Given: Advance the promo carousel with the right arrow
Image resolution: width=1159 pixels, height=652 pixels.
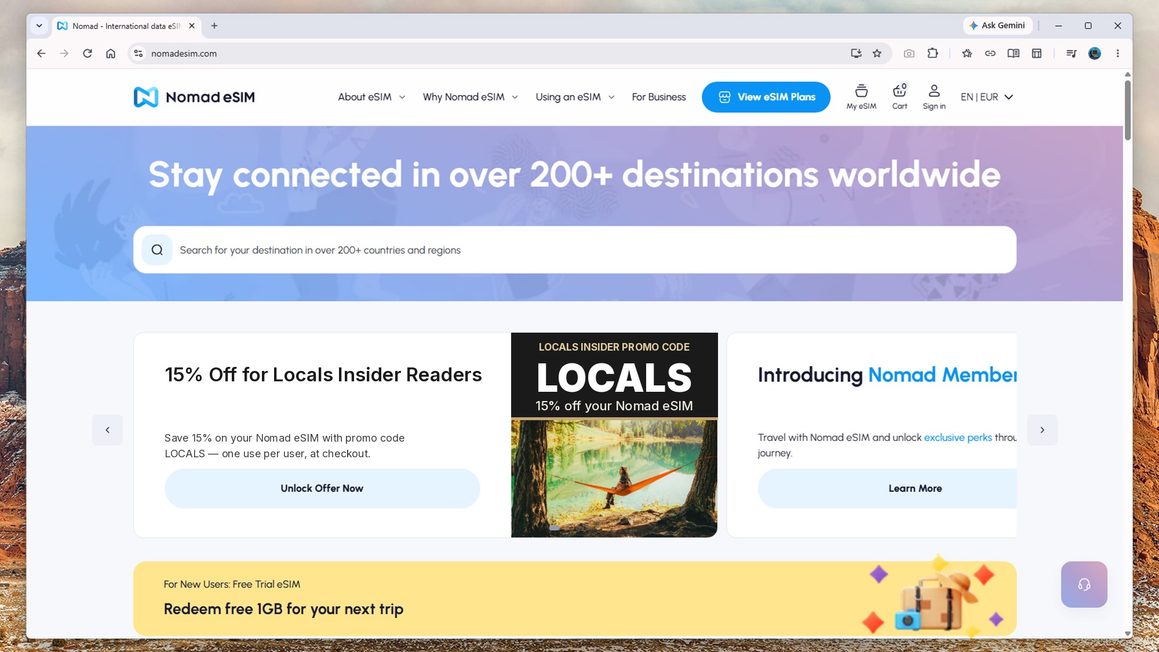Looking at the screenshot, I should (1042, 429).
